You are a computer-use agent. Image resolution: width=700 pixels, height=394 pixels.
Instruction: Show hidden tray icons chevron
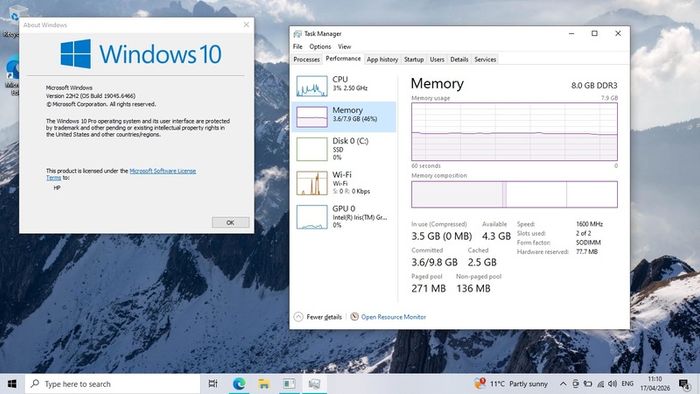[x=563, y=384]
